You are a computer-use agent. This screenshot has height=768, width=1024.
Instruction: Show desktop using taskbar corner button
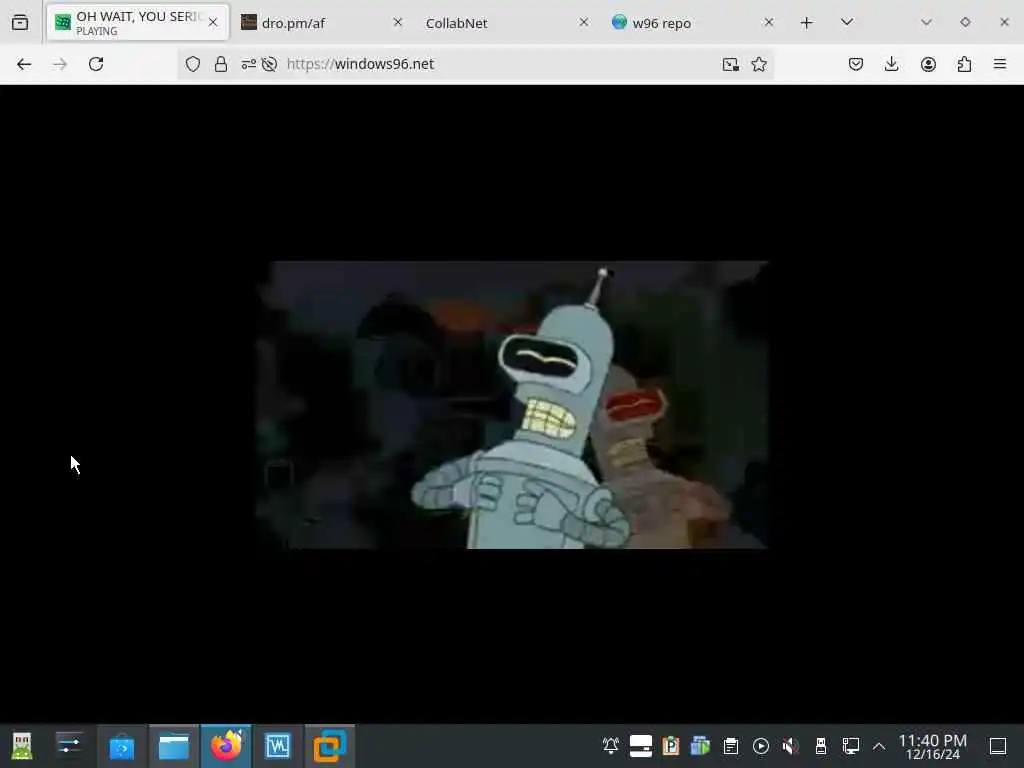click(x=998, y=746)
